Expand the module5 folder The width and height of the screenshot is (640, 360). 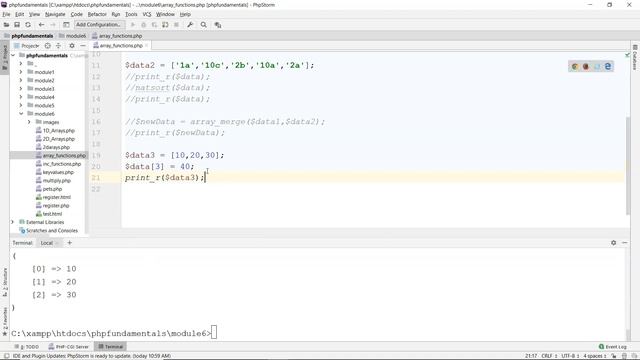pyautogui.click(x=21, y=105)
